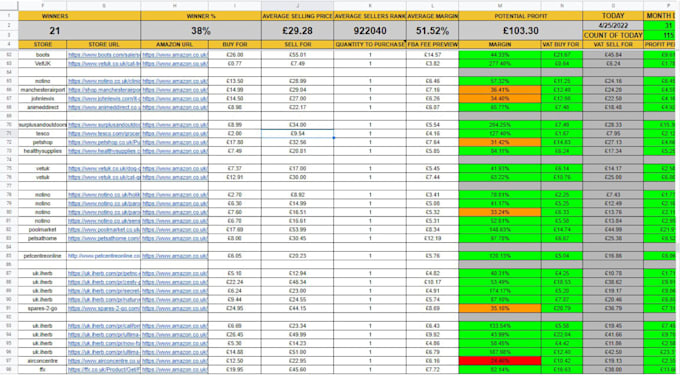
Task: Select the TODAY header cell
Action: tap(613, 16)
